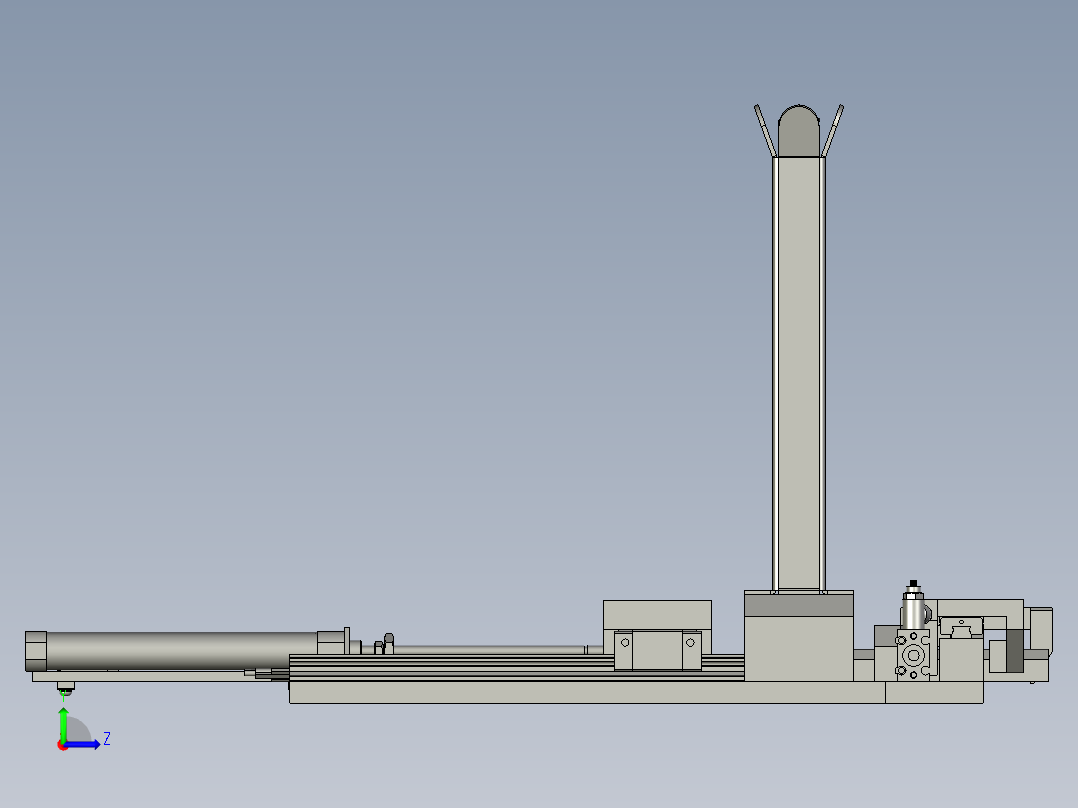Select the dark gray band at the column base
Viewport: 1078px width, 808px height.
tap(799, 605)
